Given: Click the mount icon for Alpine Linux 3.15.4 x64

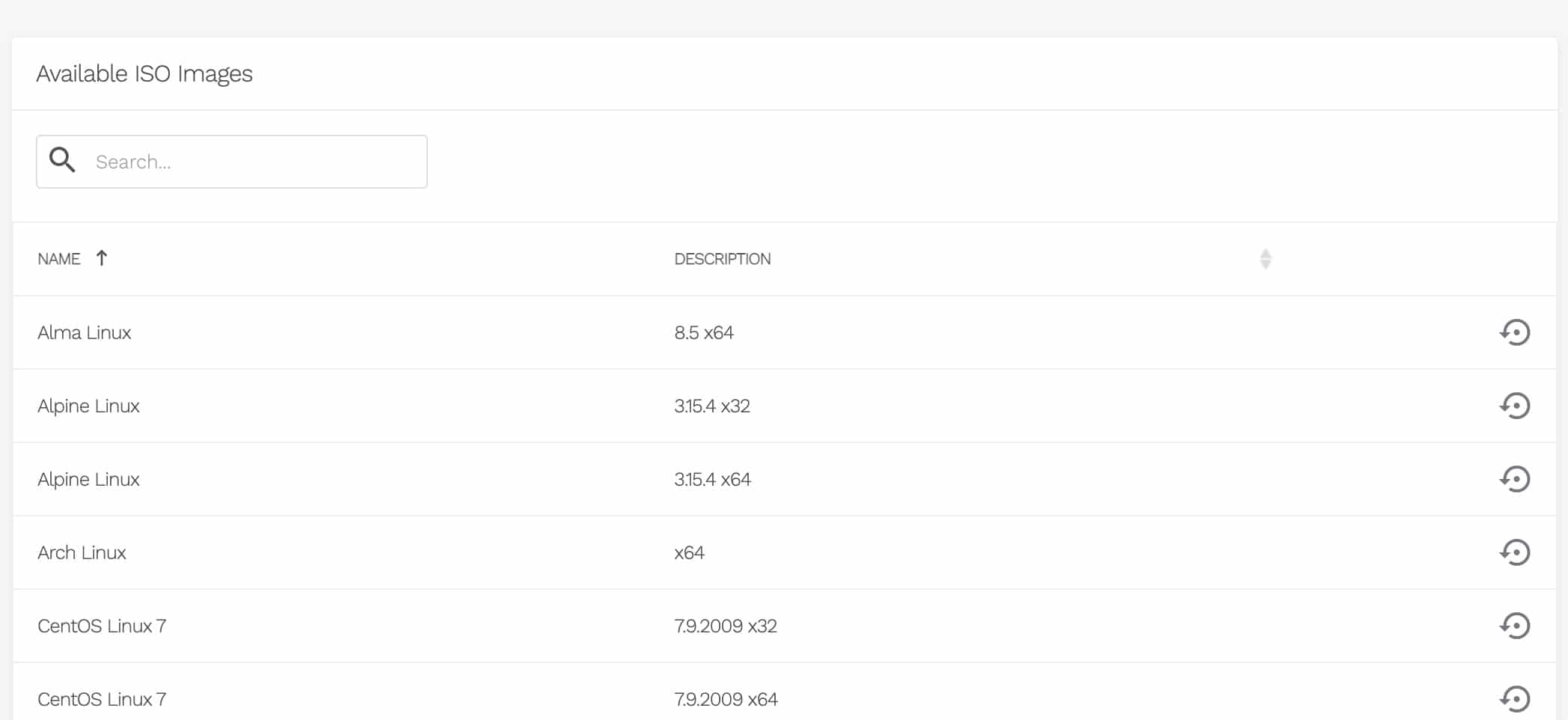Looking at the screenshot, I should [x=1514, y=479].
